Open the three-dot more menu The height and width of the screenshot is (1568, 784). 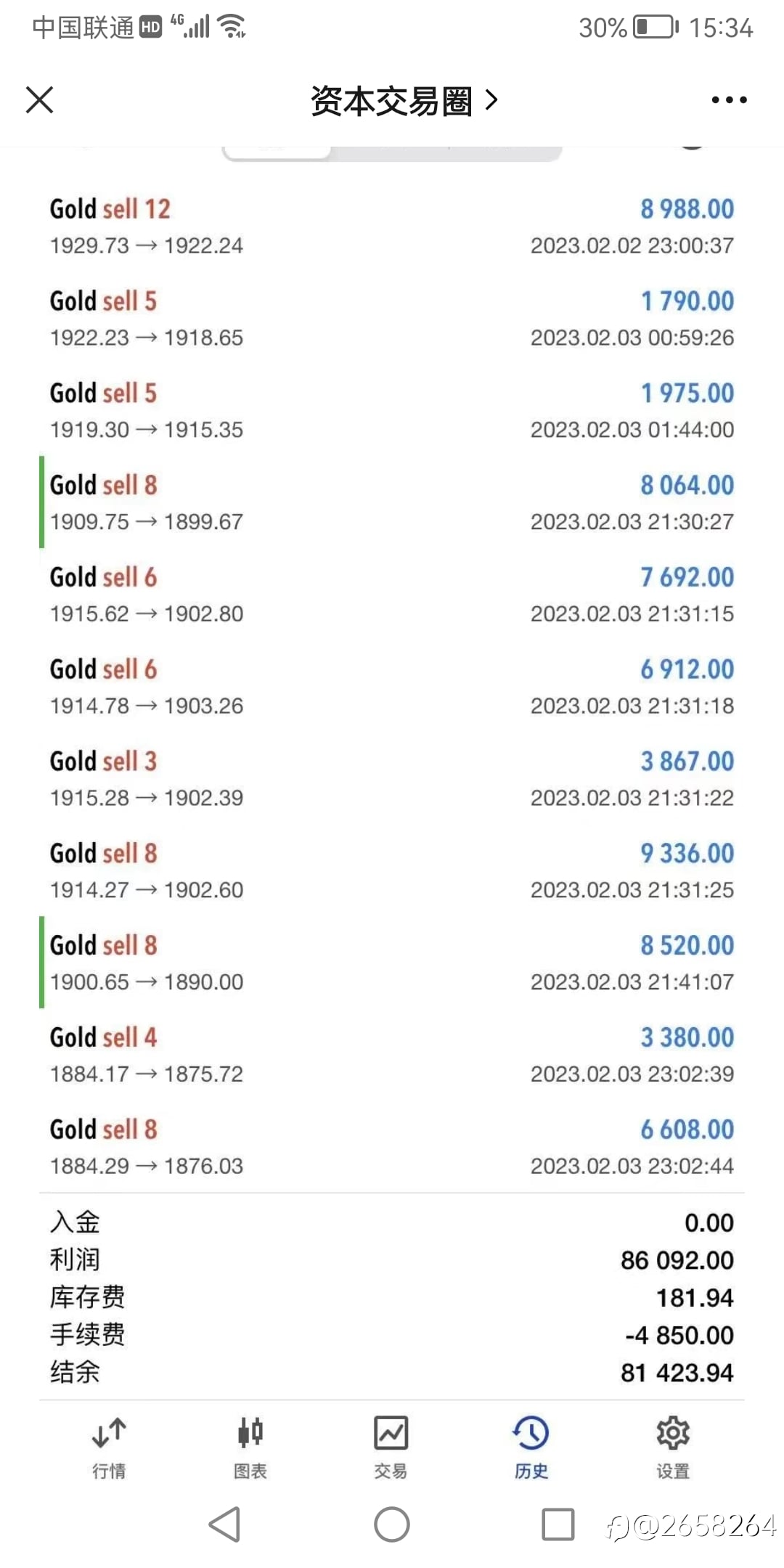[x=729, y=99]
